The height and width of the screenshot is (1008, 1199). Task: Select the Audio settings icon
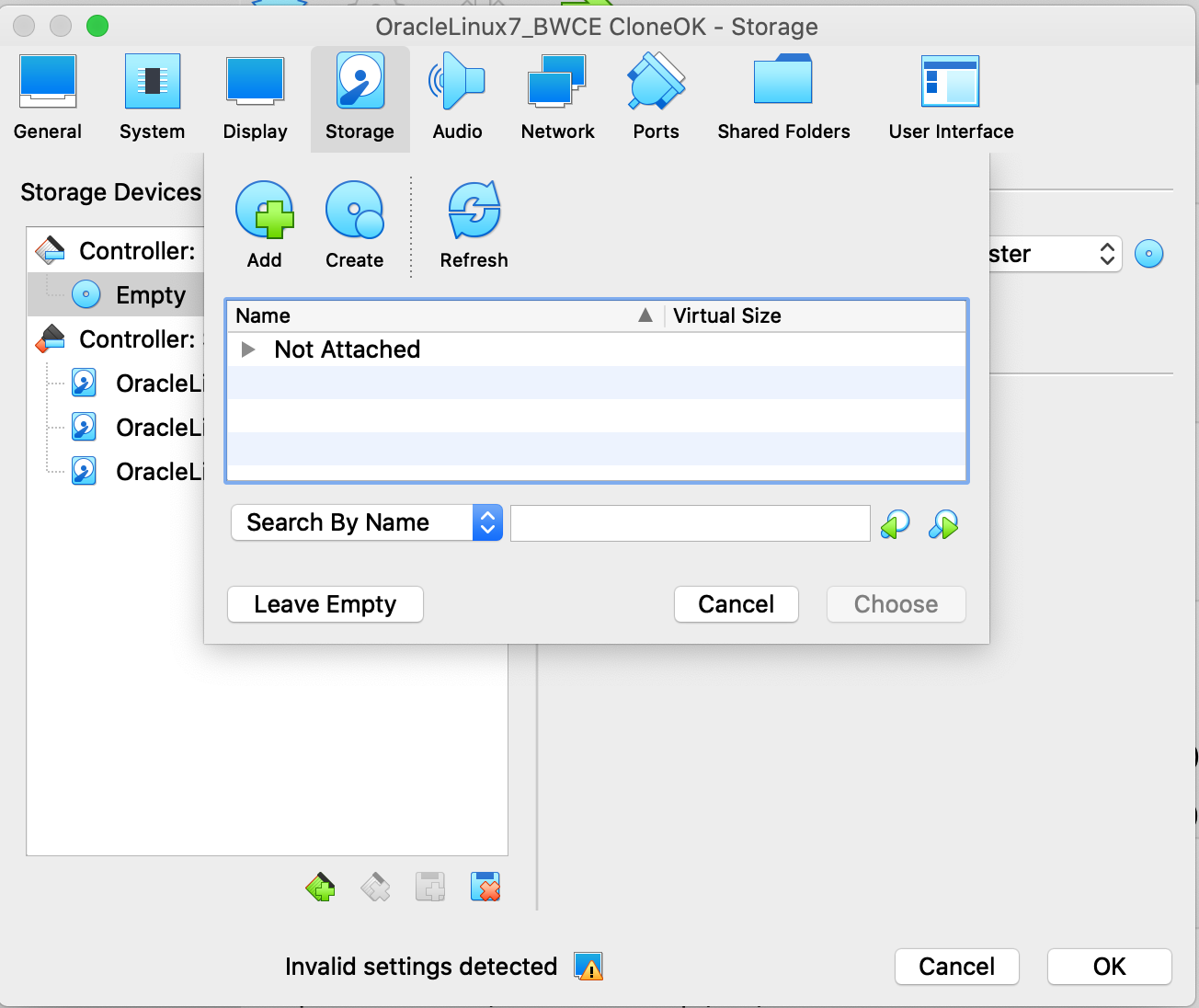pyautogui.click(x=457, y=97)
